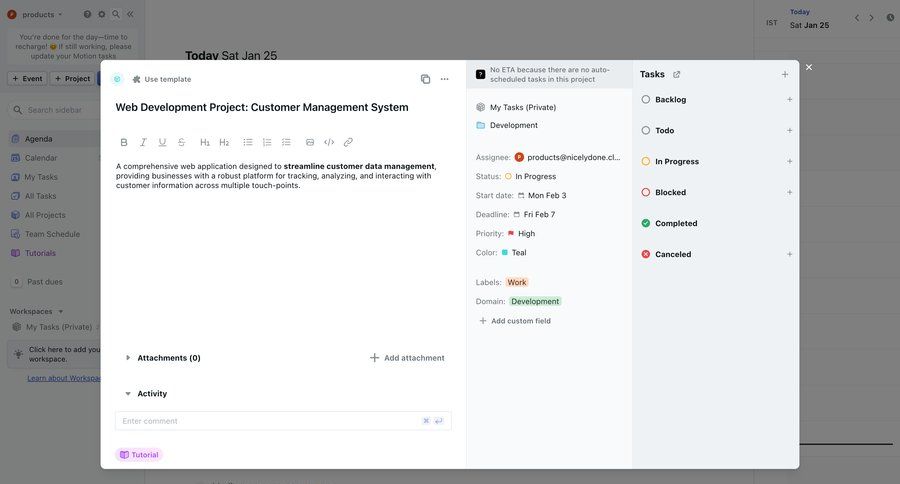900x484 pixels.
Task: Add task to Canceled section
Action: coord(789,254)
